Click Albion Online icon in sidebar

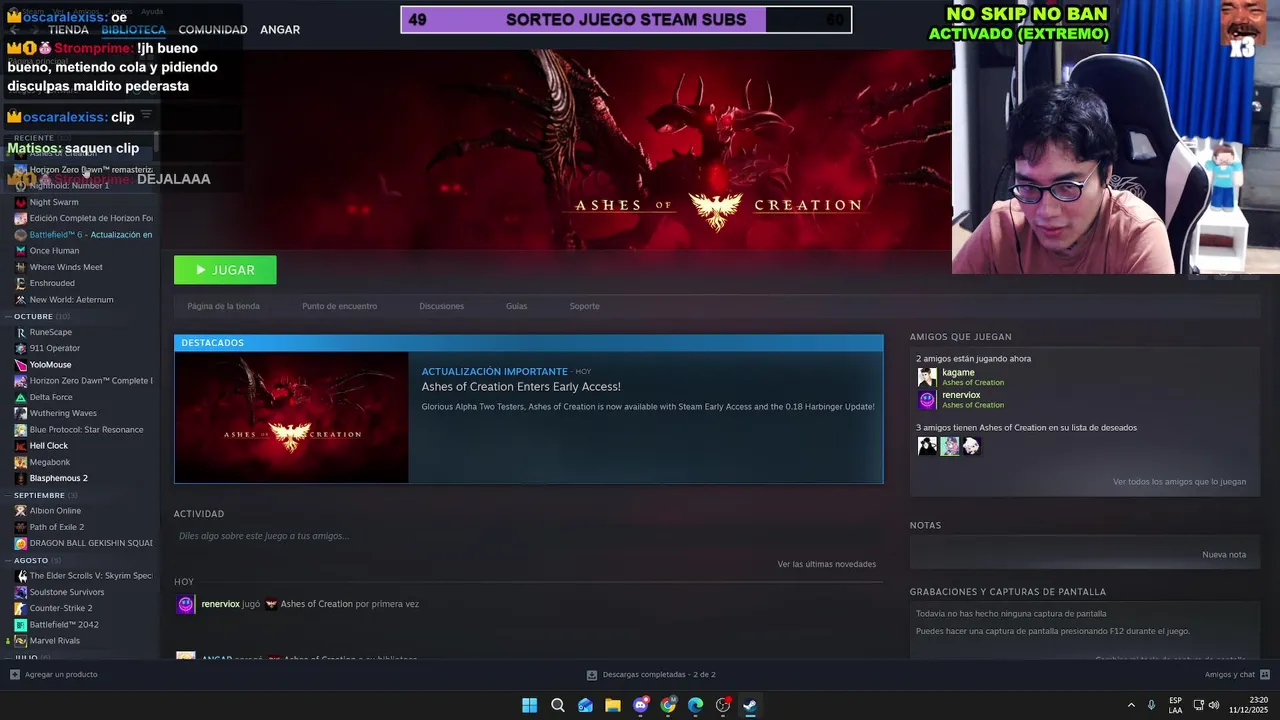[x=20, y=511]
